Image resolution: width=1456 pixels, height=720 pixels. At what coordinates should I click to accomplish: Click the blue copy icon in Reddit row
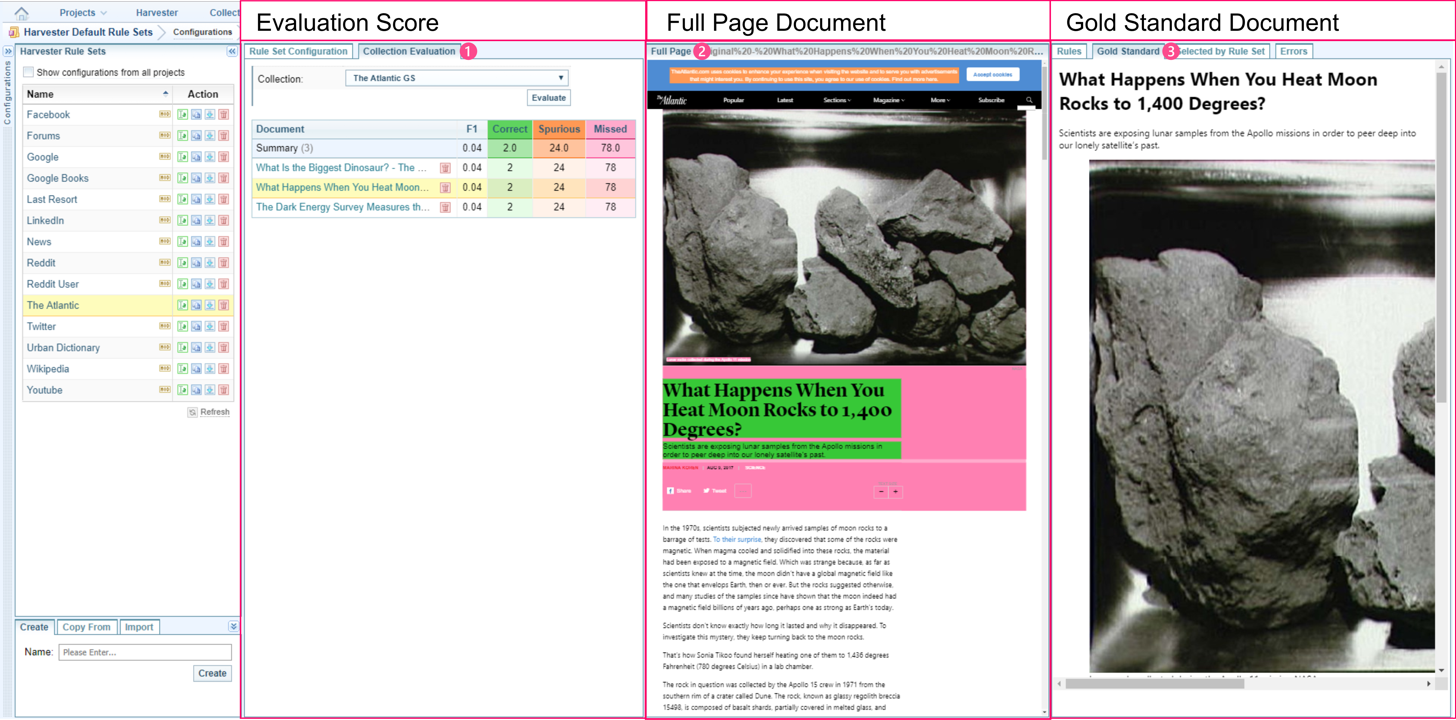pos(196,263)
